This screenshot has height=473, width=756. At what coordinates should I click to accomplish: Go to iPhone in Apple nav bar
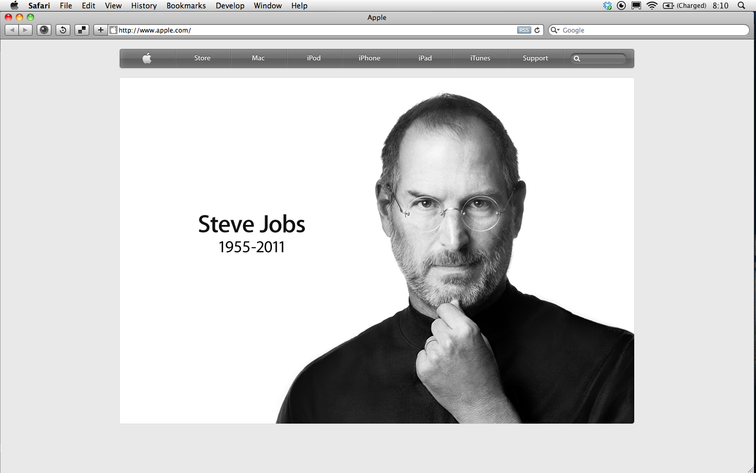click(369, 58)
